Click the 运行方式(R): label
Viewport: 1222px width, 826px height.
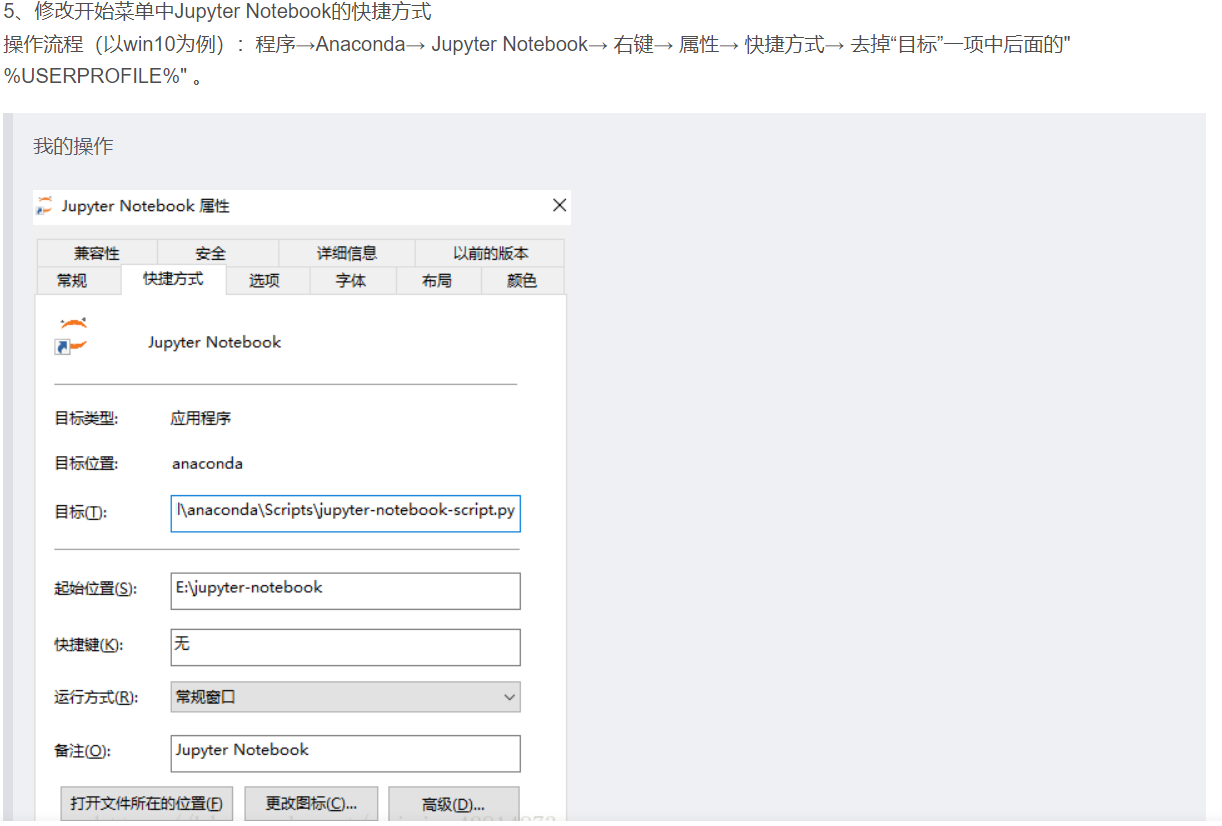[x=96, y=698]
